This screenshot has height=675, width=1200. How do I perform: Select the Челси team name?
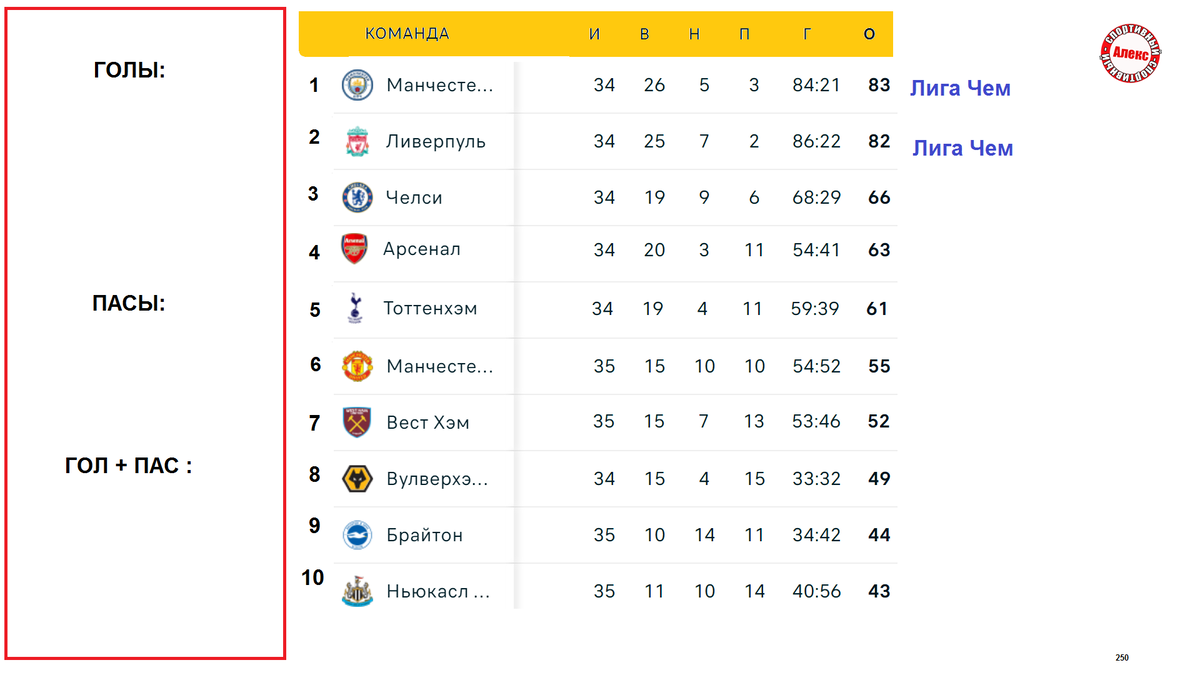[x=414, y=197]
